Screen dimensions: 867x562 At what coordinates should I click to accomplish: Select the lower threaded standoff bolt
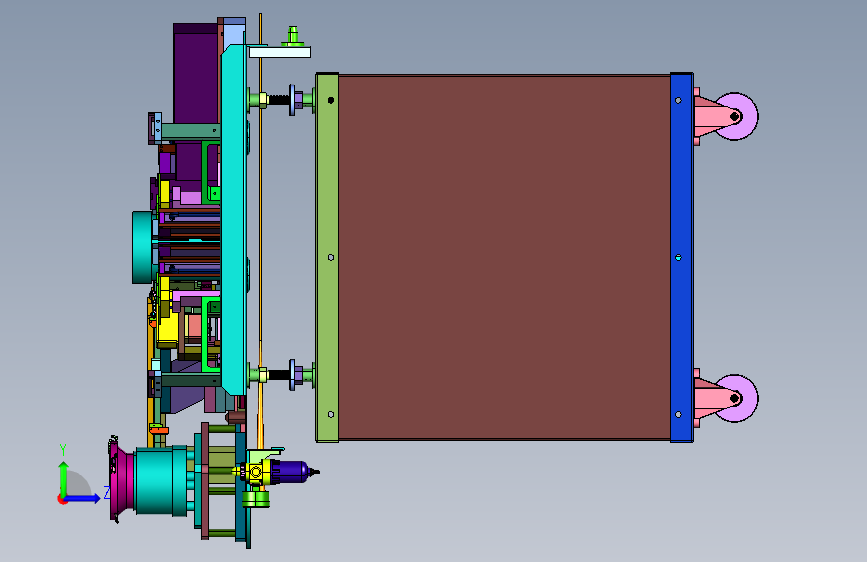[x=281, y=375]
